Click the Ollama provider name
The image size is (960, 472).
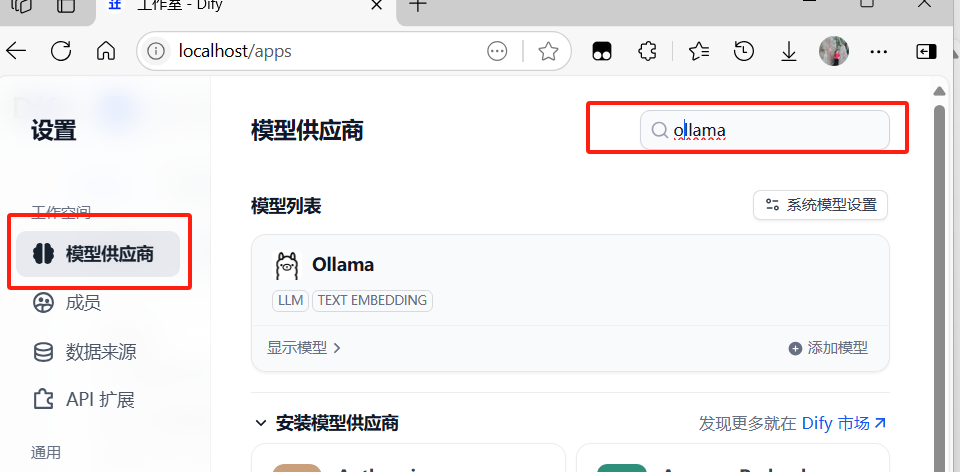pyautogui.click(x=343, y=264)
